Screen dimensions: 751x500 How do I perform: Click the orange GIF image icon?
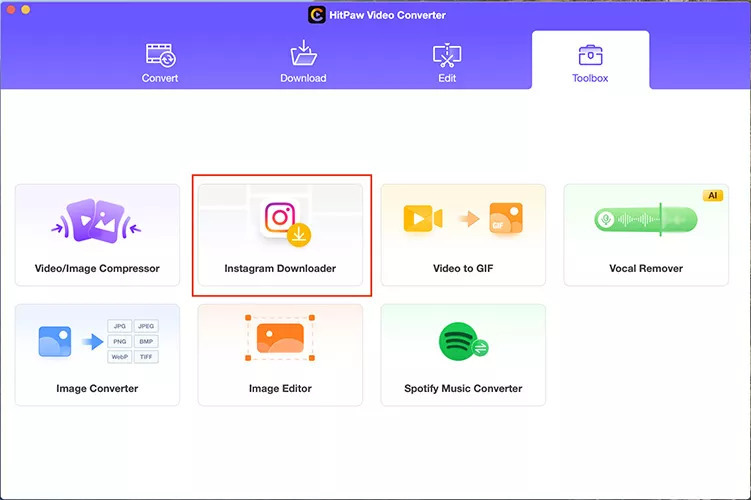[506, 218]
